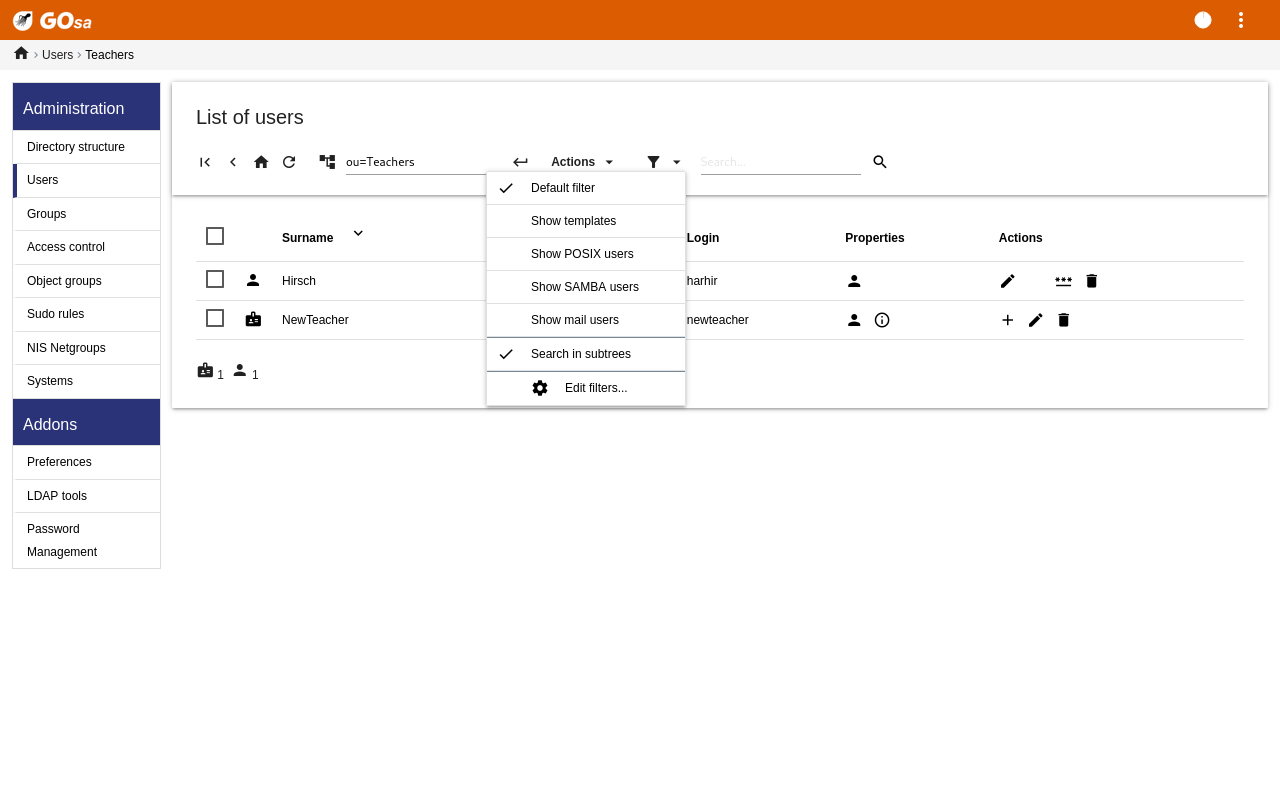Open Directory structure in sidebar

point(76,147)
